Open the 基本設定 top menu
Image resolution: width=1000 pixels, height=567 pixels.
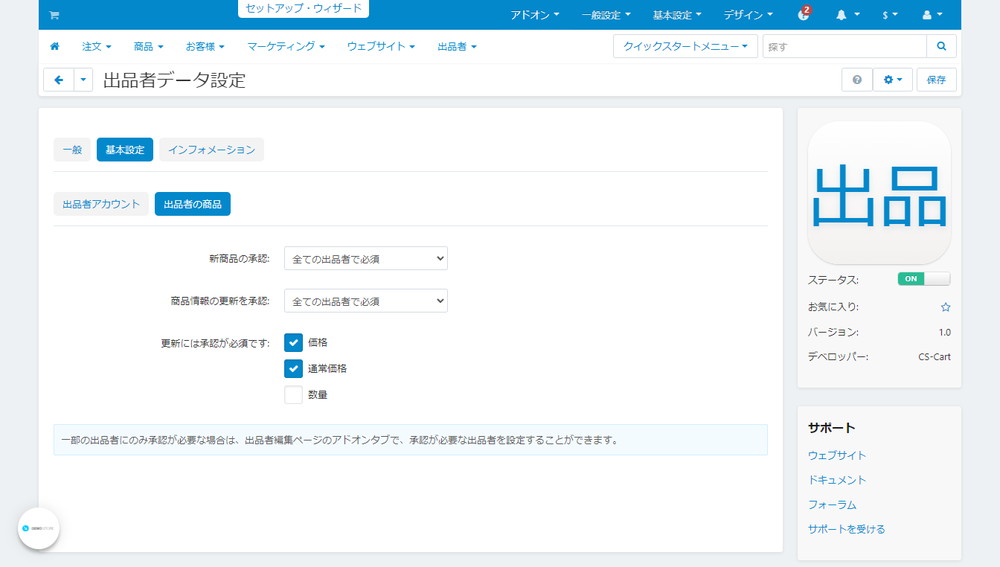coord(677,15)
